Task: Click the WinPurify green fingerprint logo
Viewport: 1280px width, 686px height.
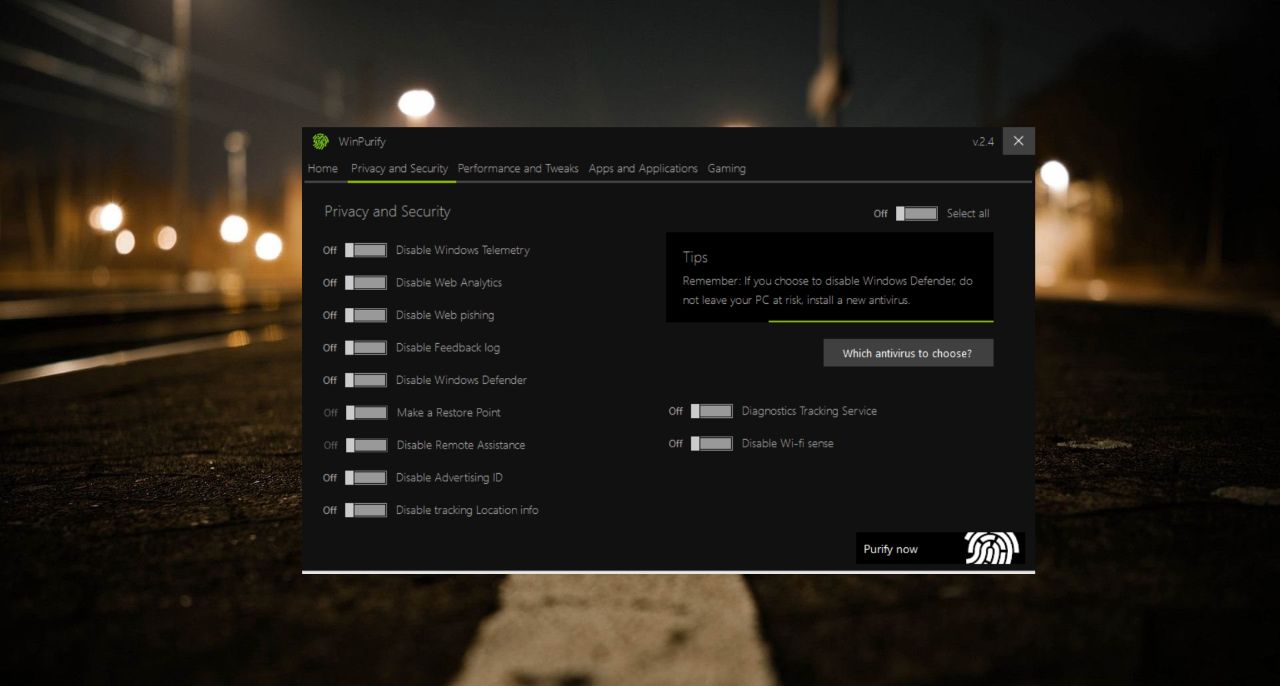Action: (320, 141)
